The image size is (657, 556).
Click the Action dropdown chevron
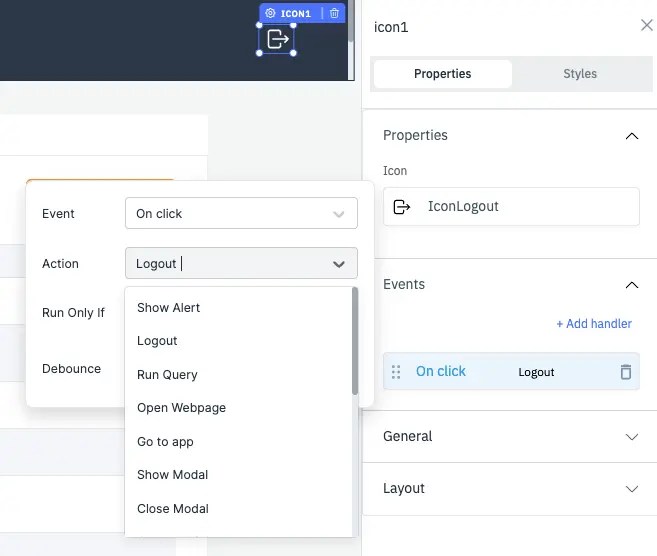coord(338,264)
